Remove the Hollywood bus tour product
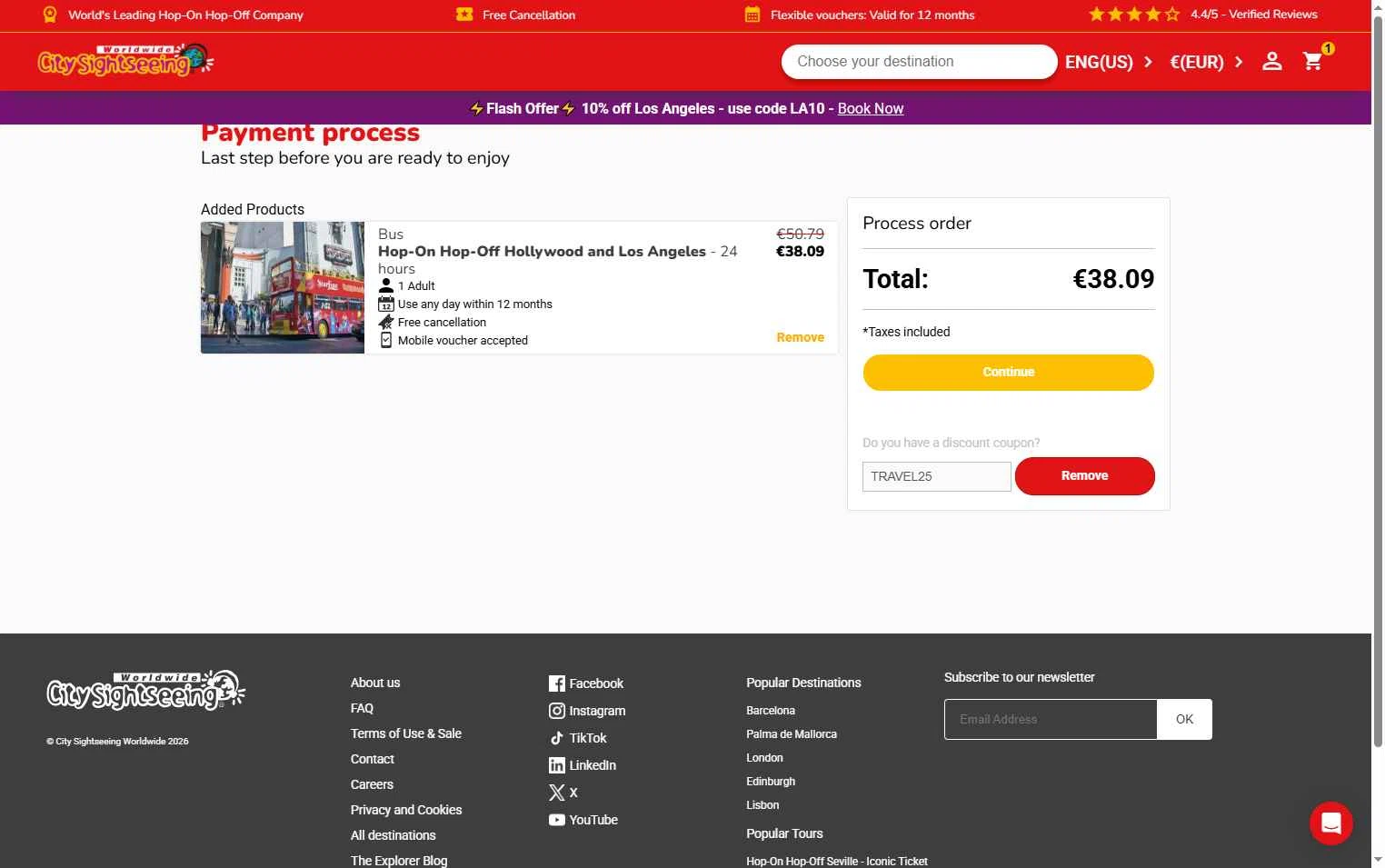The image size is (1385, 868). (800, 337)
